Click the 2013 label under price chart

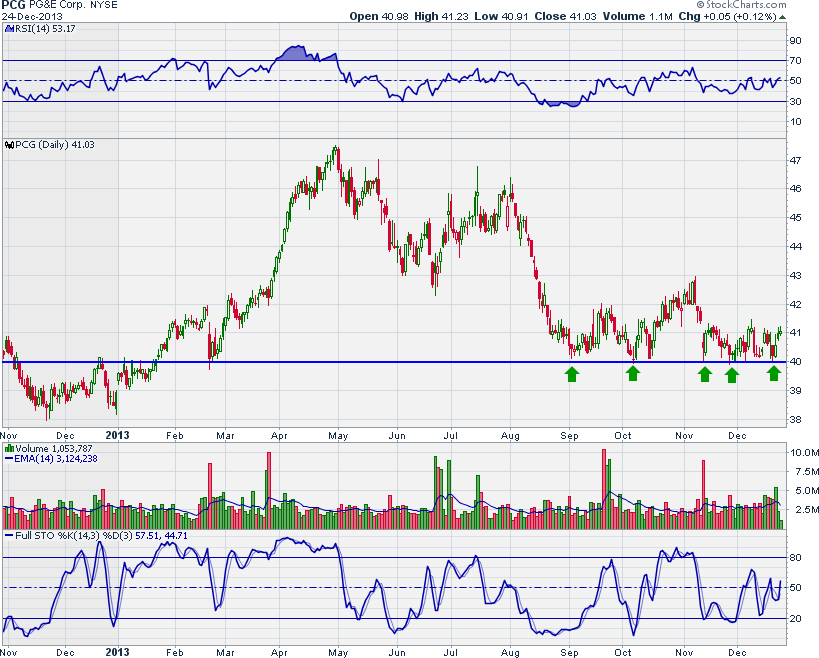(x=118, y=436)
